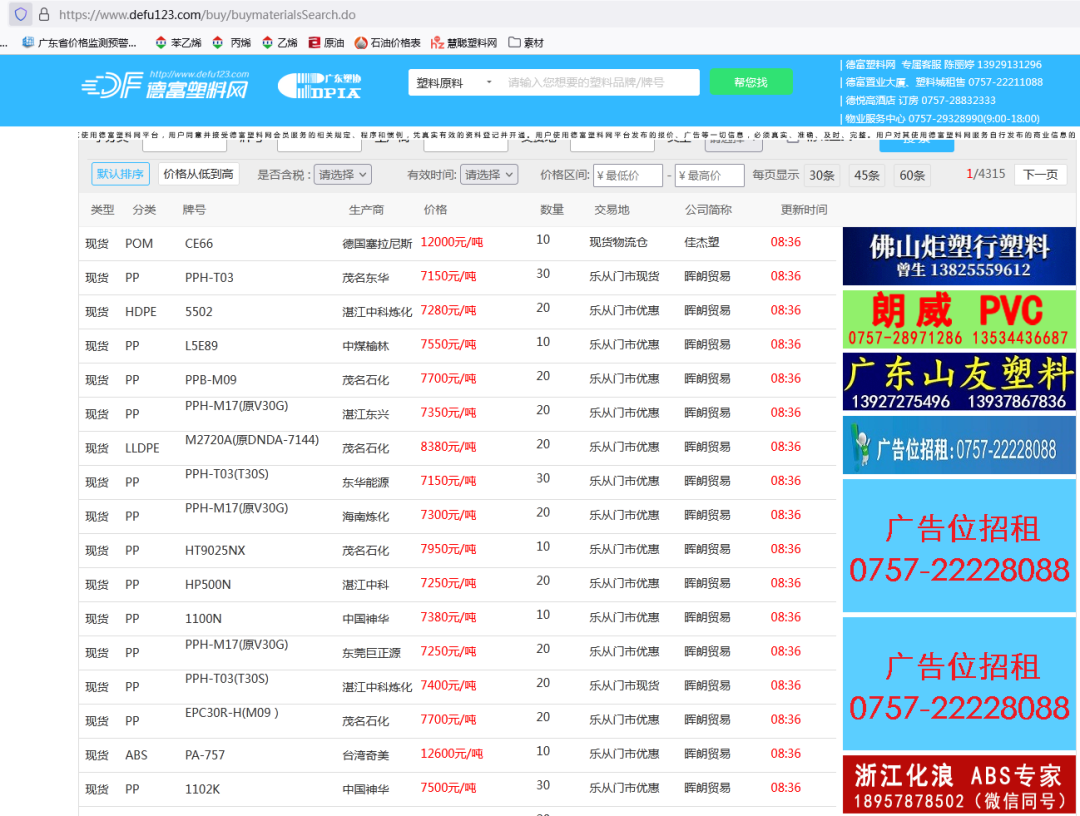Click the 更新时间 column header
Viewport: 1080px width, 816px height.
(804, 210)
